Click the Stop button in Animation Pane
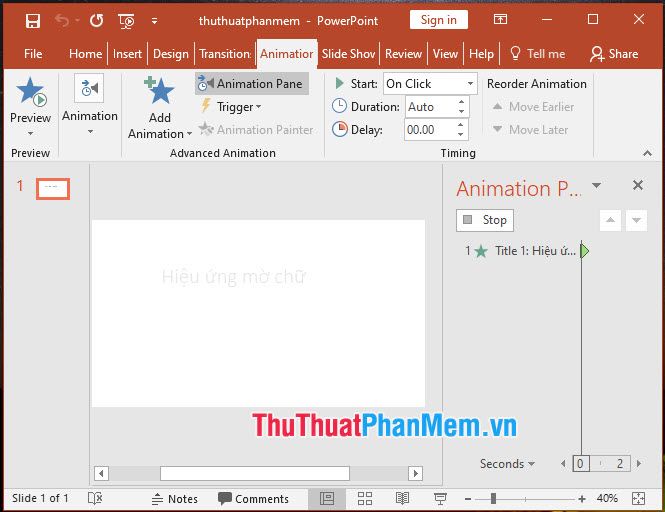The height and width of the screenshot is (512, 665). click(x=485, y=220)
